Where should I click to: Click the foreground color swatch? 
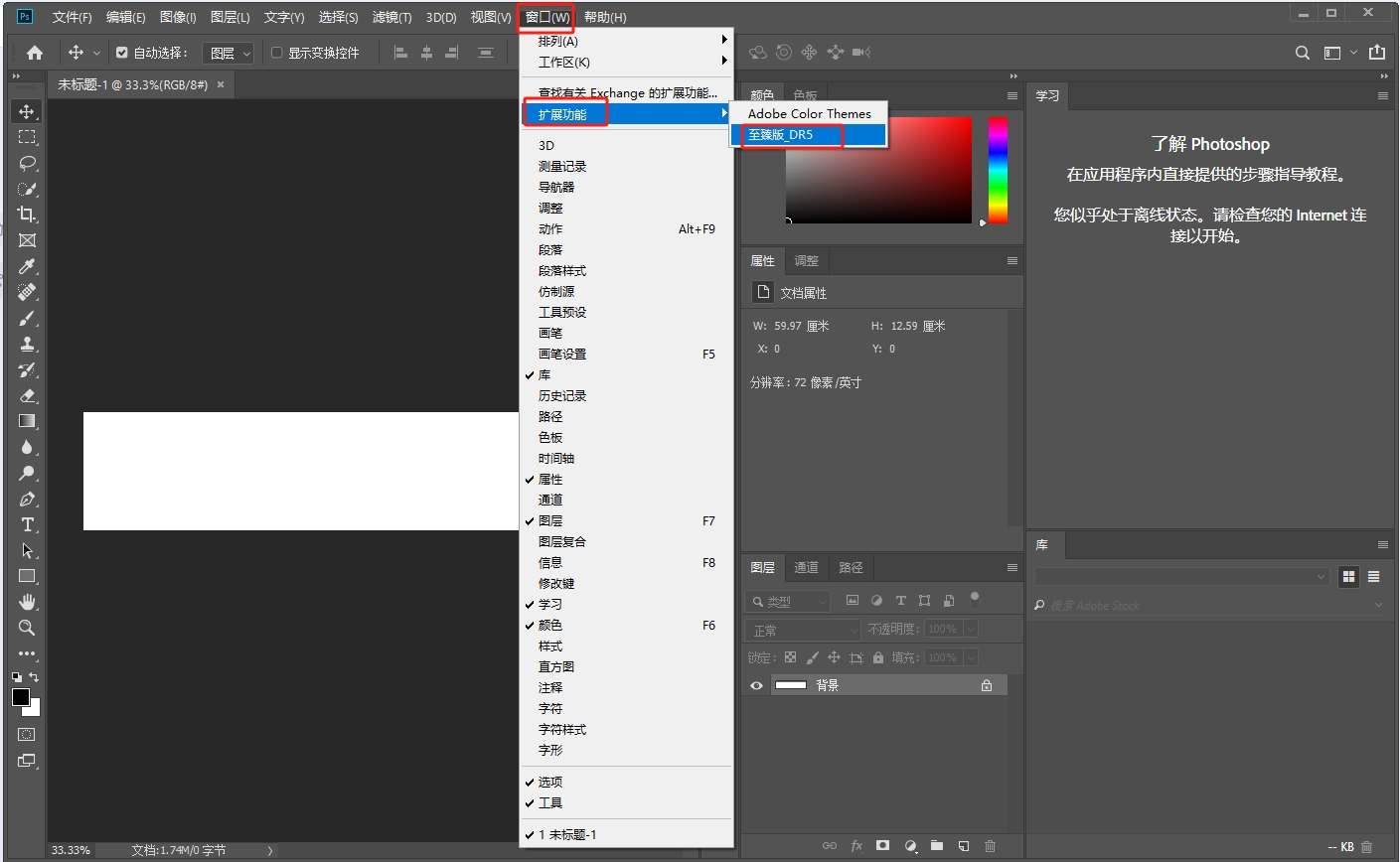21,697
